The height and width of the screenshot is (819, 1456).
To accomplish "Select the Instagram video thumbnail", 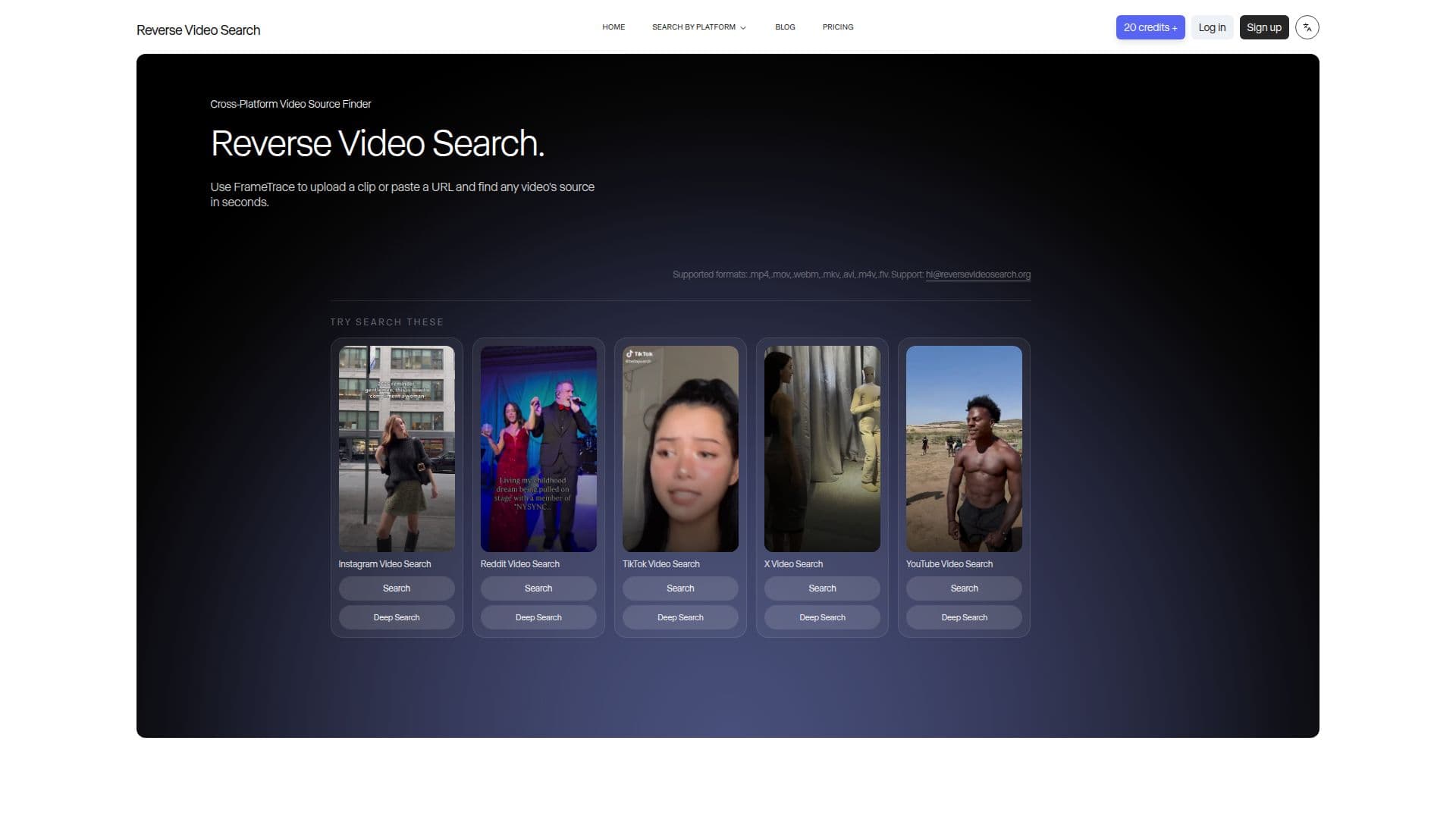I will pos(397,449).
